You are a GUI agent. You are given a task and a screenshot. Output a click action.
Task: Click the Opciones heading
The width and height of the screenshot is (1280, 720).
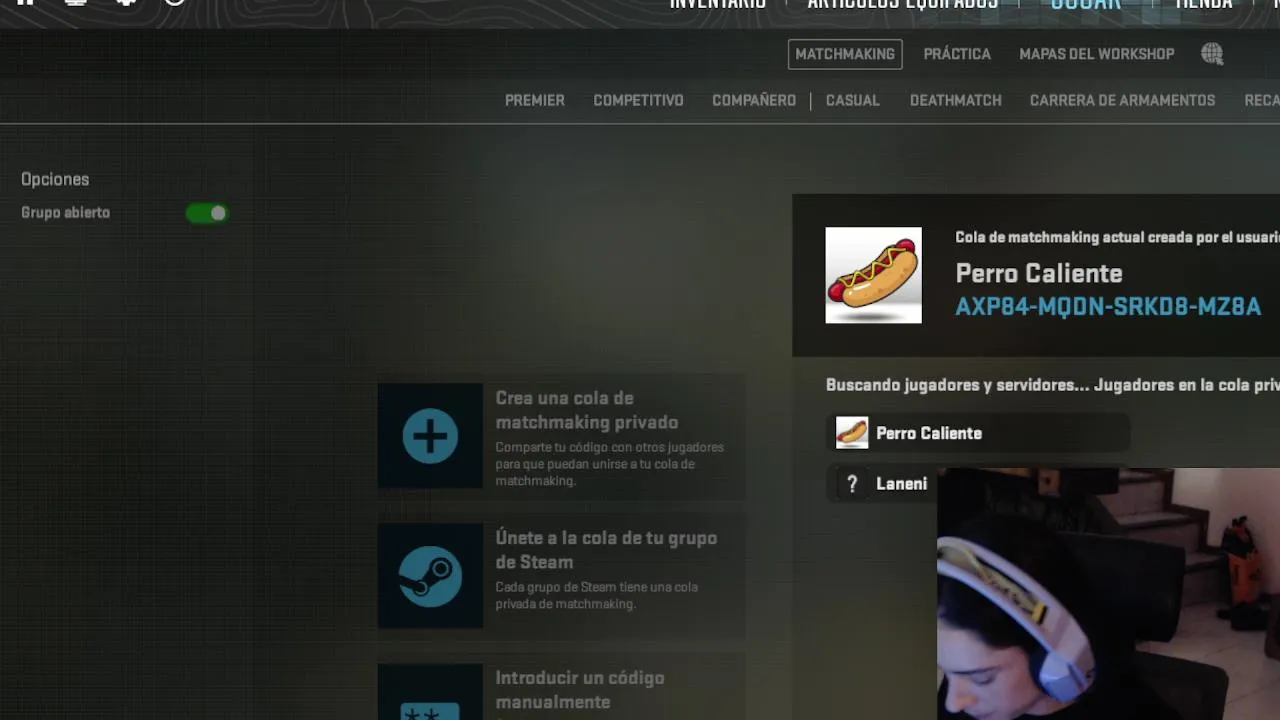[55, 179]
